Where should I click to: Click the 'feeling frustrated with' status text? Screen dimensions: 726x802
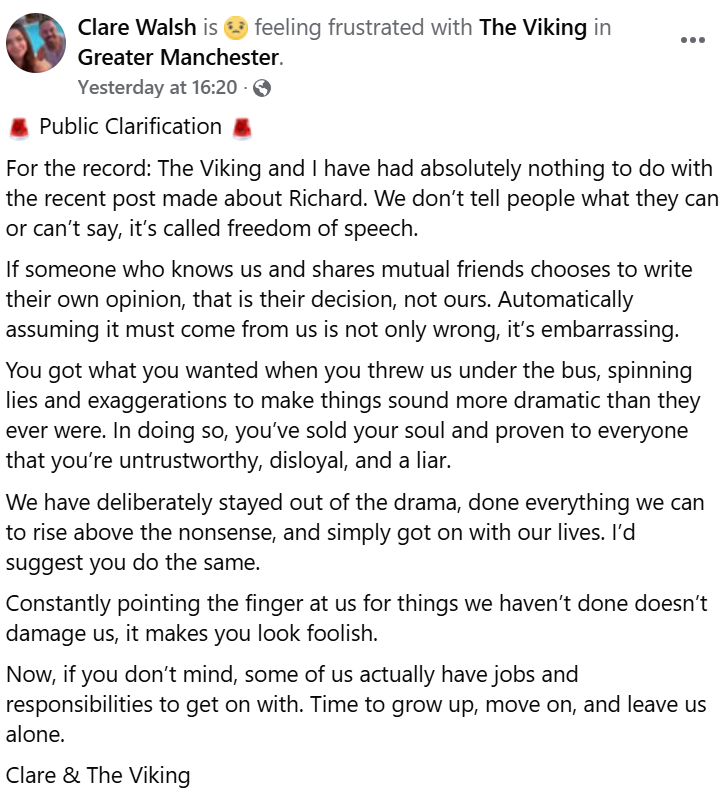pyautogui.click(x=363, y=27)
